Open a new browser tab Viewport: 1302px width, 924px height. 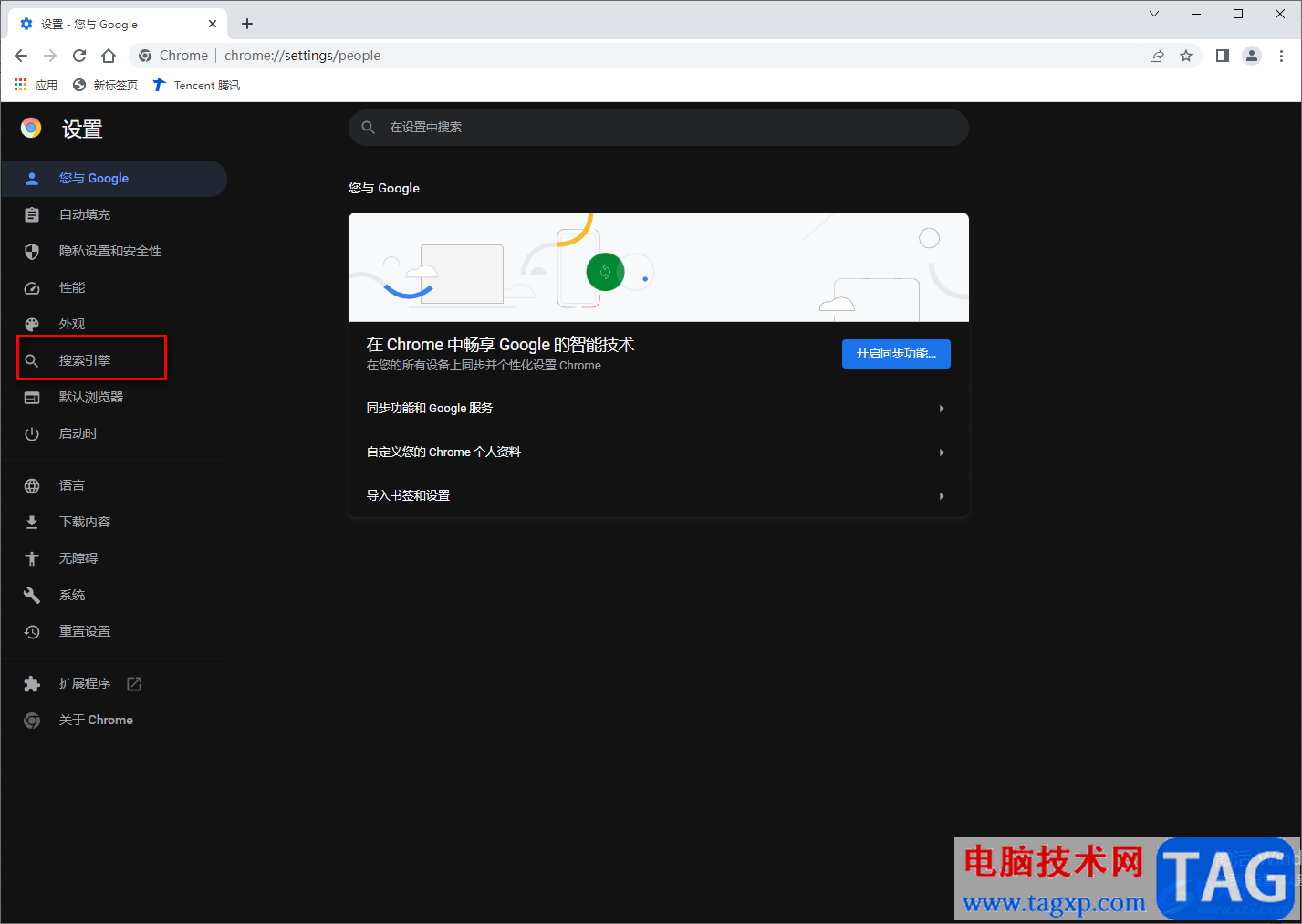[x=247, y=24]
